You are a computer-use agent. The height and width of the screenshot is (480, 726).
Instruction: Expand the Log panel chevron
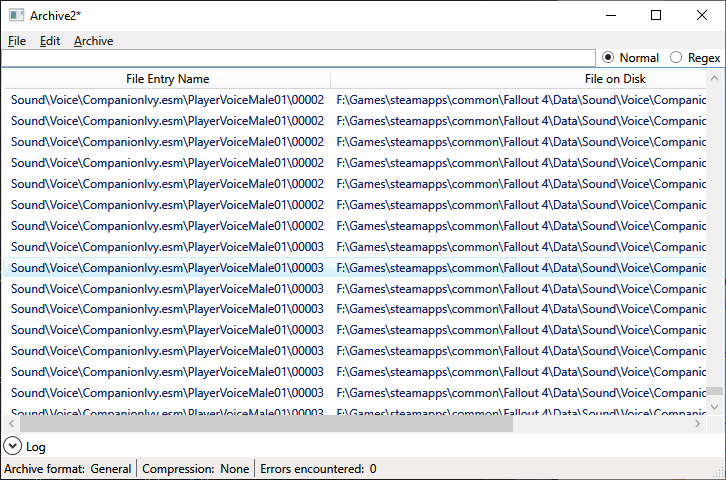[x=13, y=446]
